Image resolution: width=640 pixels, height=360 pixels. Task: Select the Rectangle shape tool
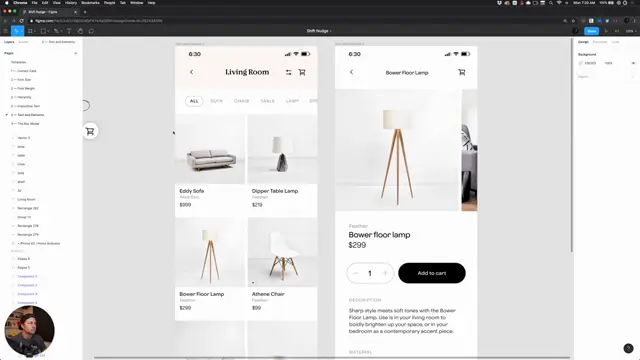(x=43, y=31)
